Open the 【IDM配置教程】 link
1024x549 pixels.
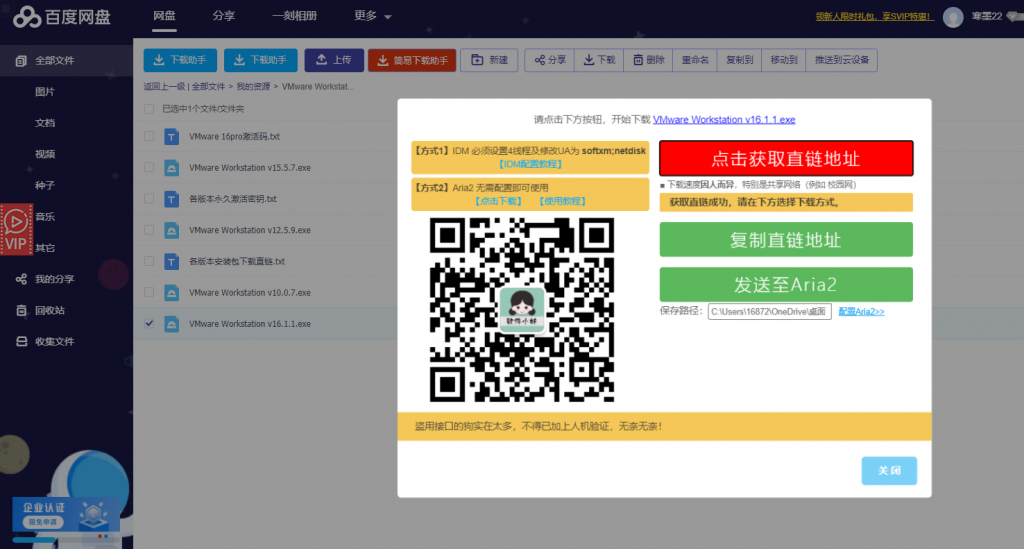[530, 165]
